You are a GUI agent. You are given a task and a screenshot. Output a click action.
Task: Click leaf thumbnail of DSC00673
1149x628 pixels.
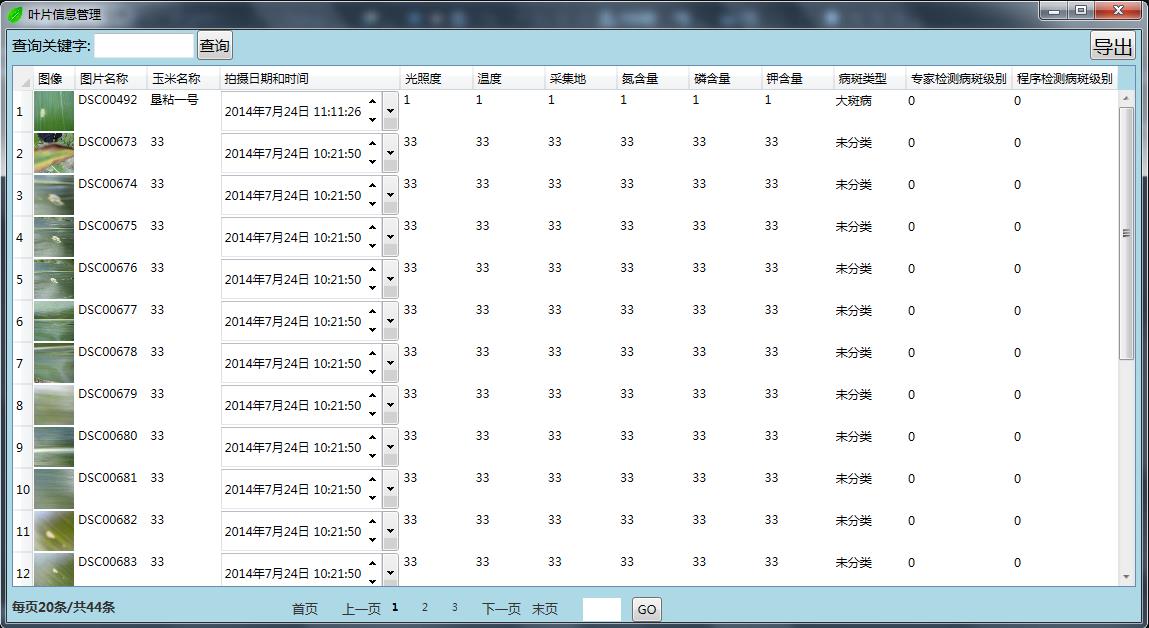pyautogui.click(x=54, y=152)
